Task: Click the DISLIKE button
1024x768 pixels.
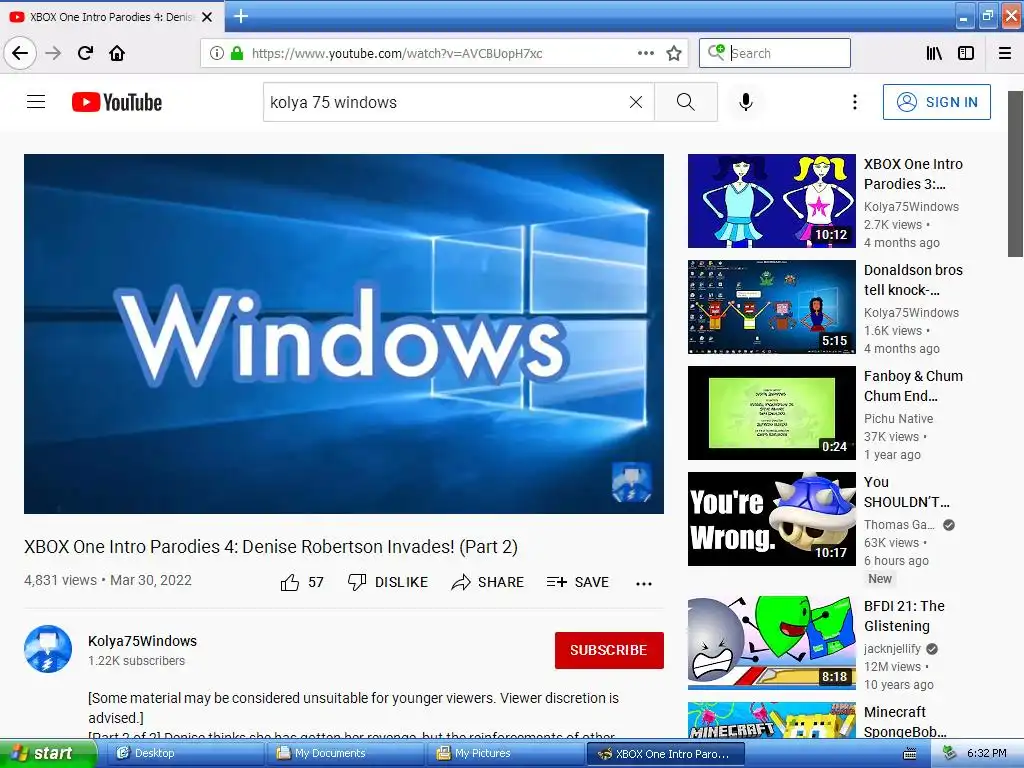Action: pos(388,582)
